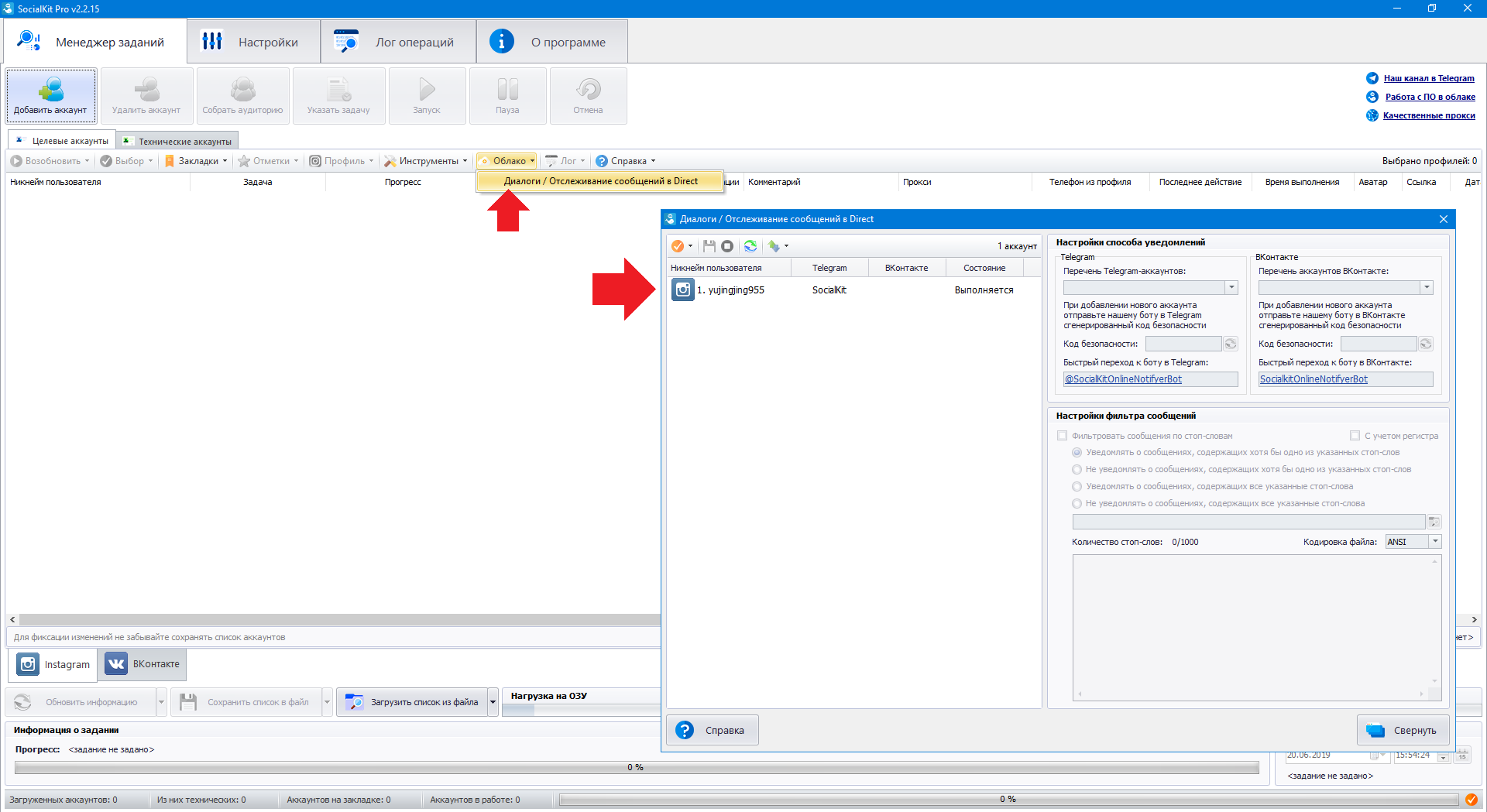Toggle the С учетом регистра checkbox
The image size is (1487, 812).
[1355, 436]
